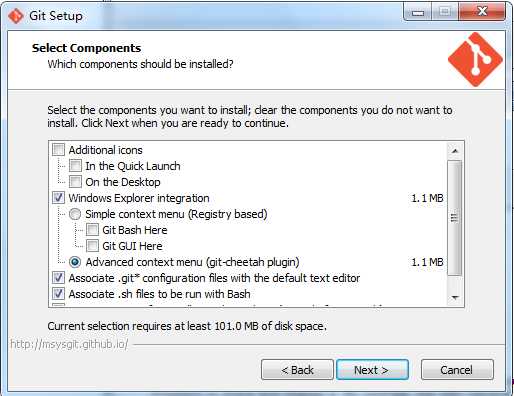Uncheck Associate .git* configuration files
The image size is (514, 396).
[58, 278]
